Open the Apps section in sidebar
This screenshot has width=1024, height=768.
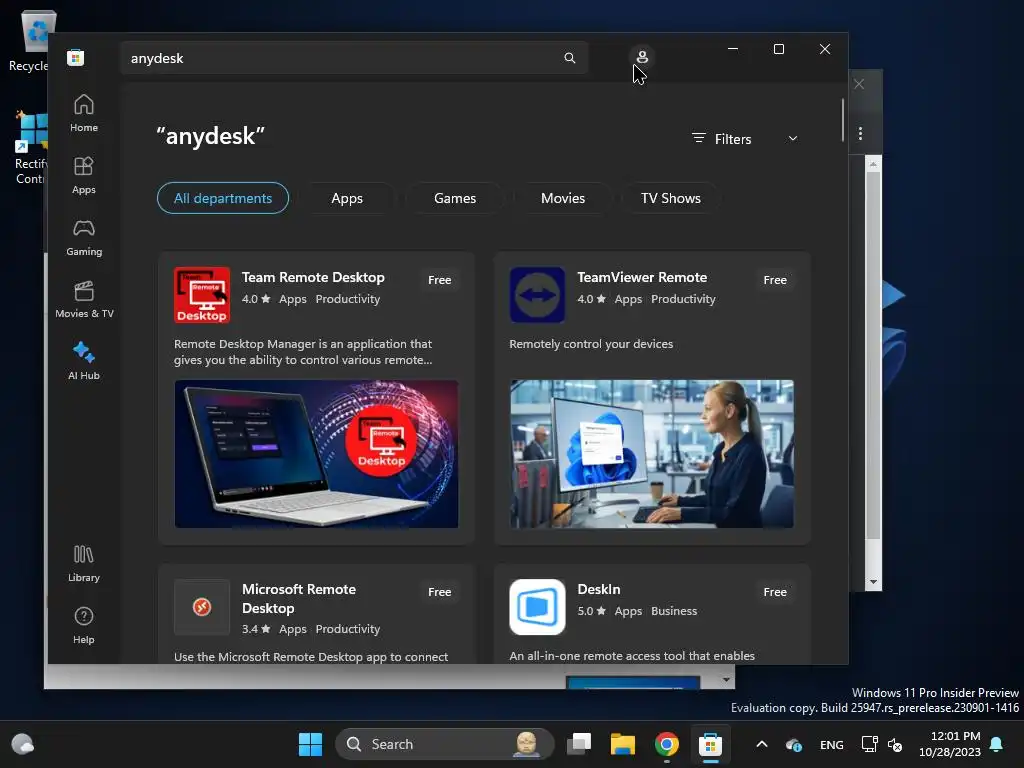[84, 175]
